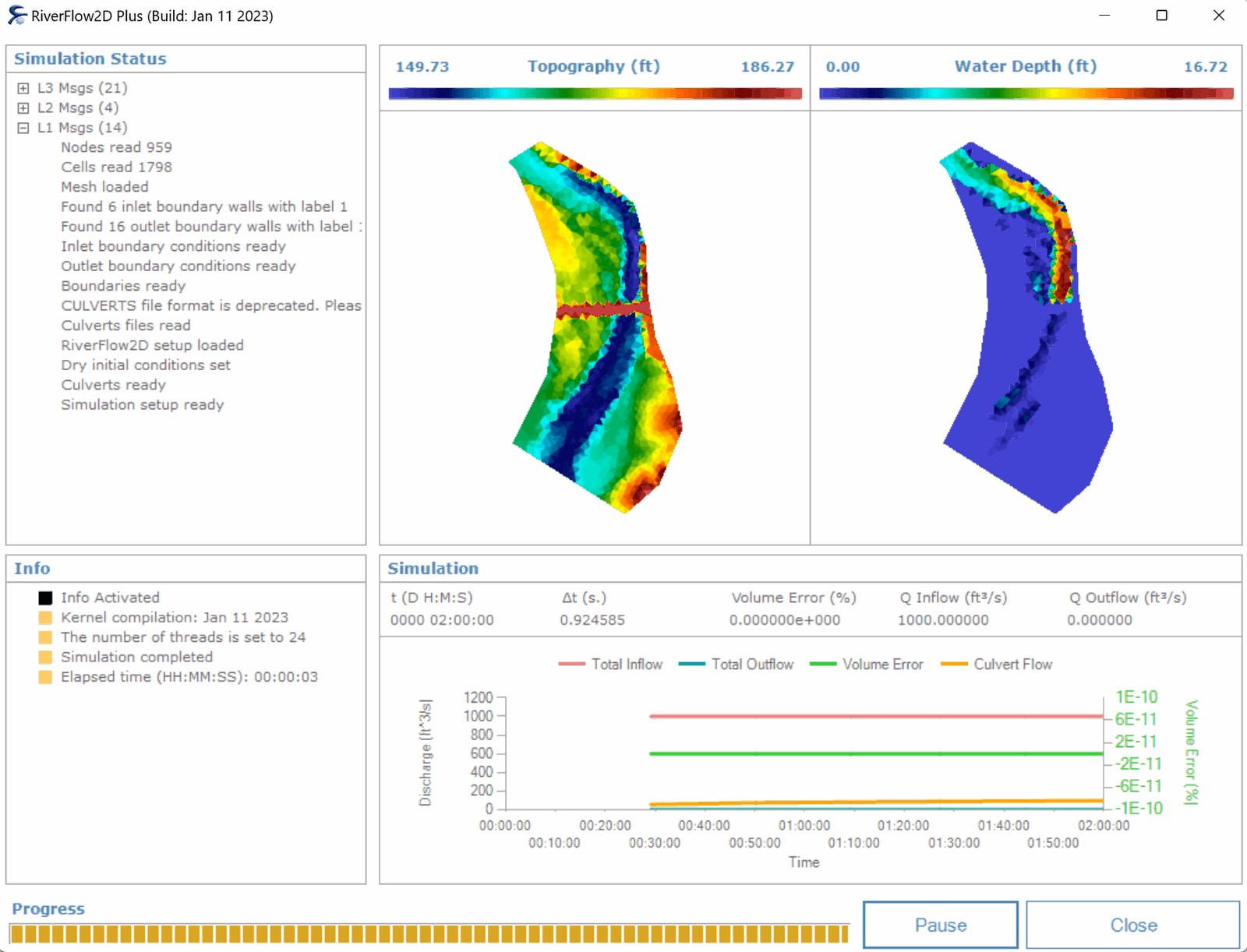This screenshot has width=1247, height=952.
Task: Click the Water Depth color scale bar
Action: [x=1026, y=93]
